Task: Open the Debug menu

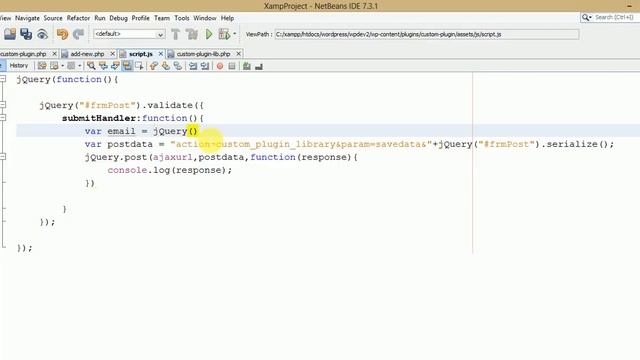Action: (118, 18)
